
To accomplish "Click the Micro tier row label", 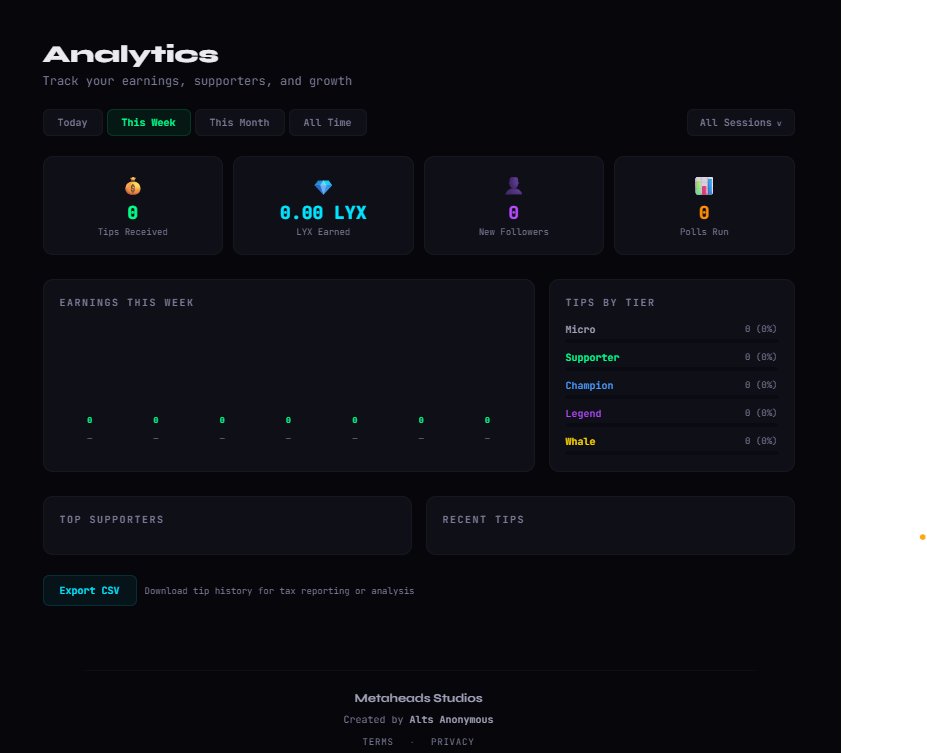I will click(x=580, y=329).
